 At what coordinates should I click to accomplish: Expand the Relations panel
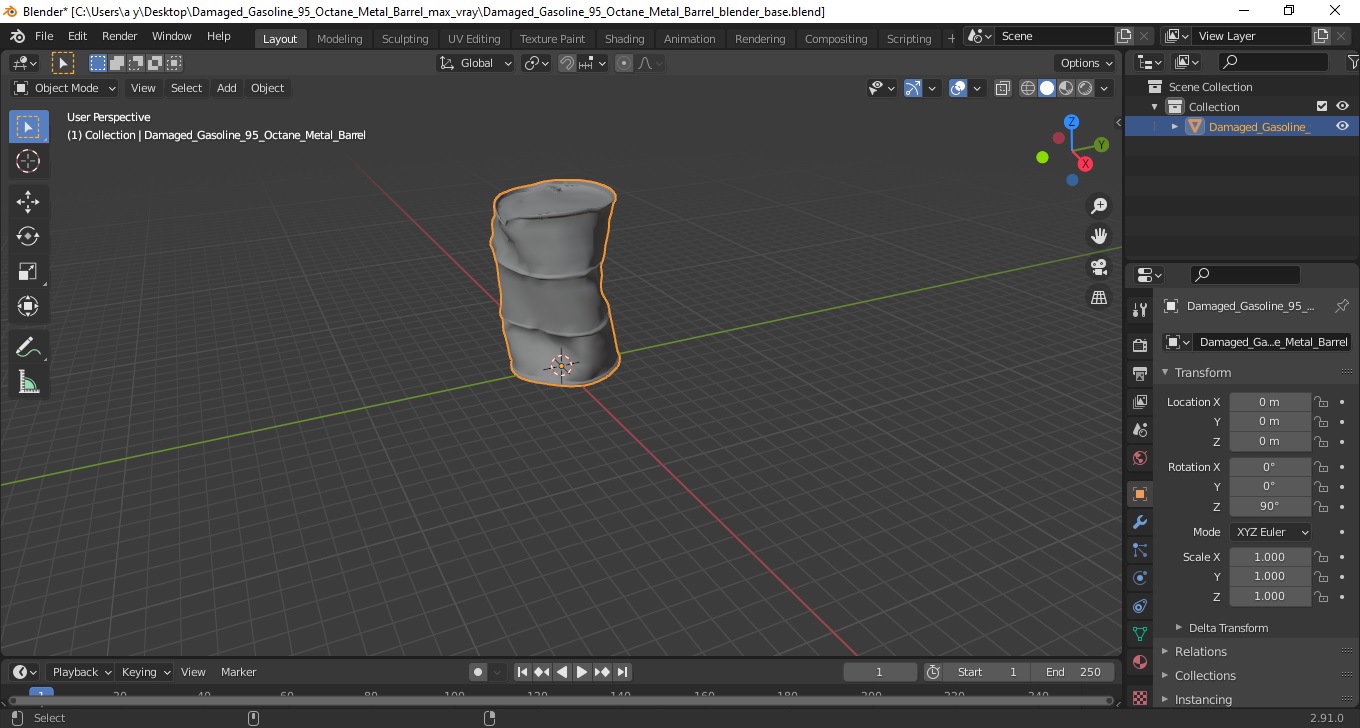1200,652
